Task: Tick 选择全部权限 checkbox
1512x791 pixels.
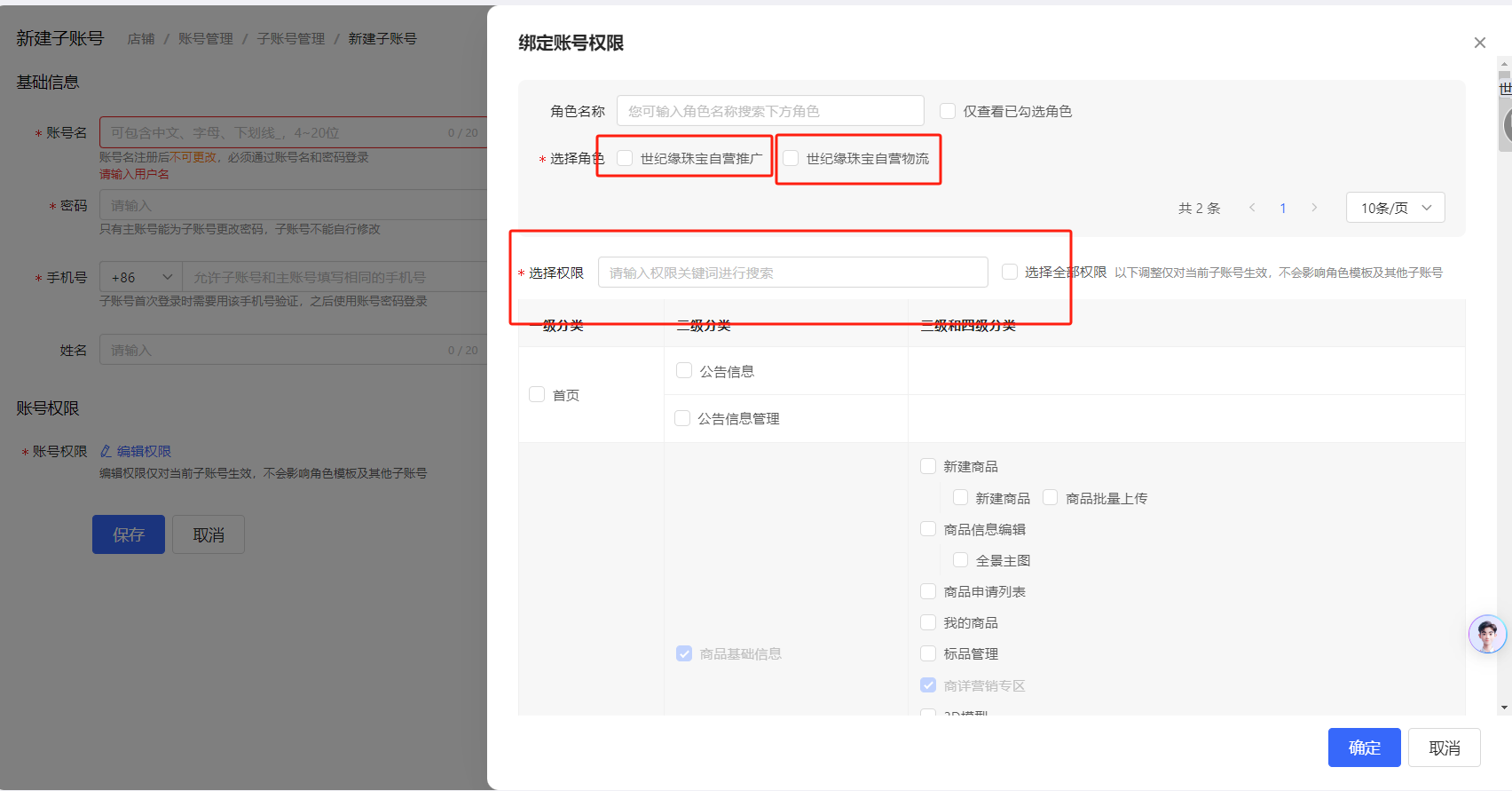Action: pyautogui.click(x=1010, y=272)
